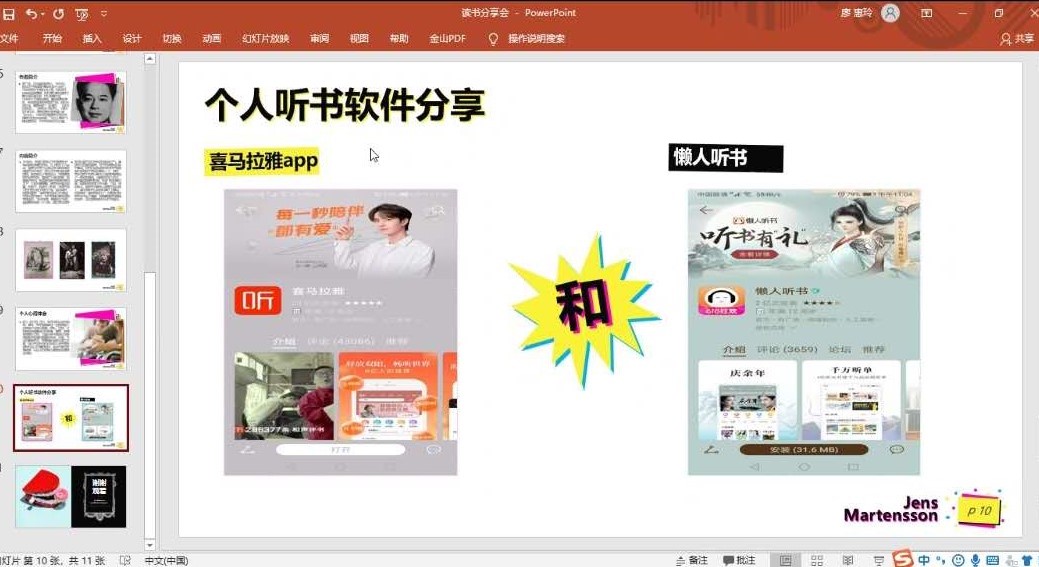This screenshot has width=1039, height=567.
Task: Start Slide Show from status bar
Action: tap(879, 561)
